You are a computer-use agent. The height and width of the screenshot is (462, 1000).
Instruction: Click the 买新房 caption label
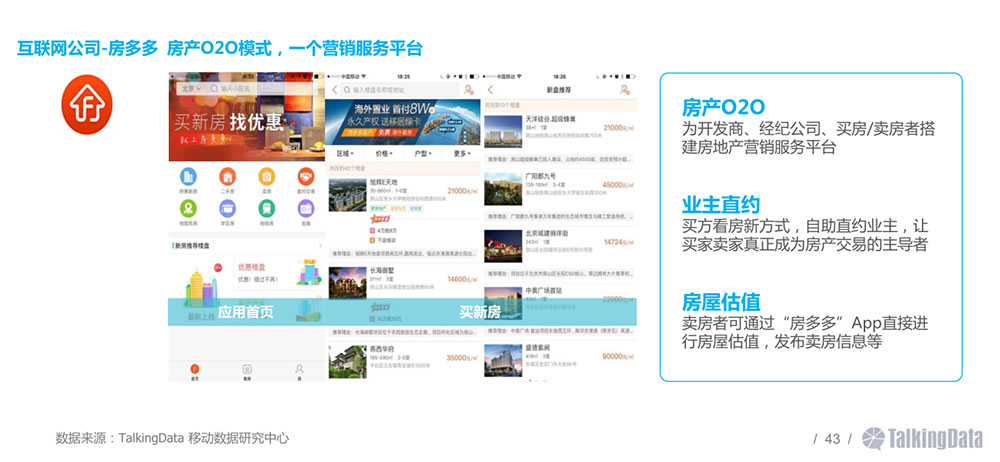pyautogui.click(x=480, y=312)
